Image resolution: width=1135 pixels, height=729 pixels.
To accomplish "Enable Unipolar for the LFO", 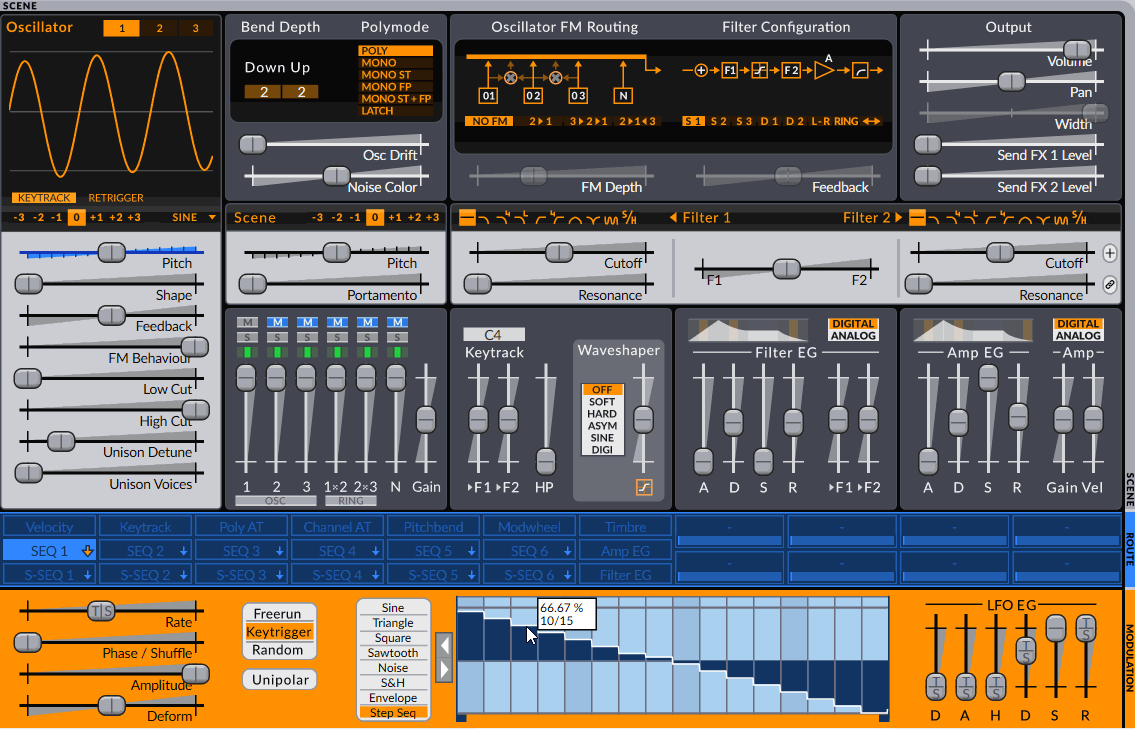I will [280, 680].
